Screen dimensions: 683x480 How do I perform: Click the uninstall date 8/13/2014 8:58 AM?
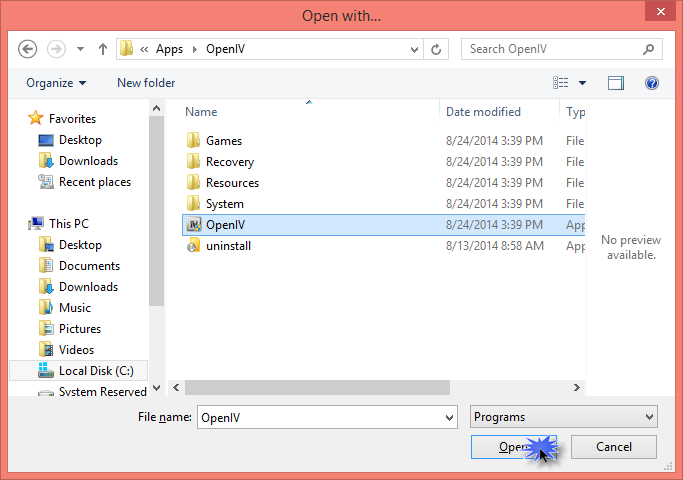coord(494,246)
